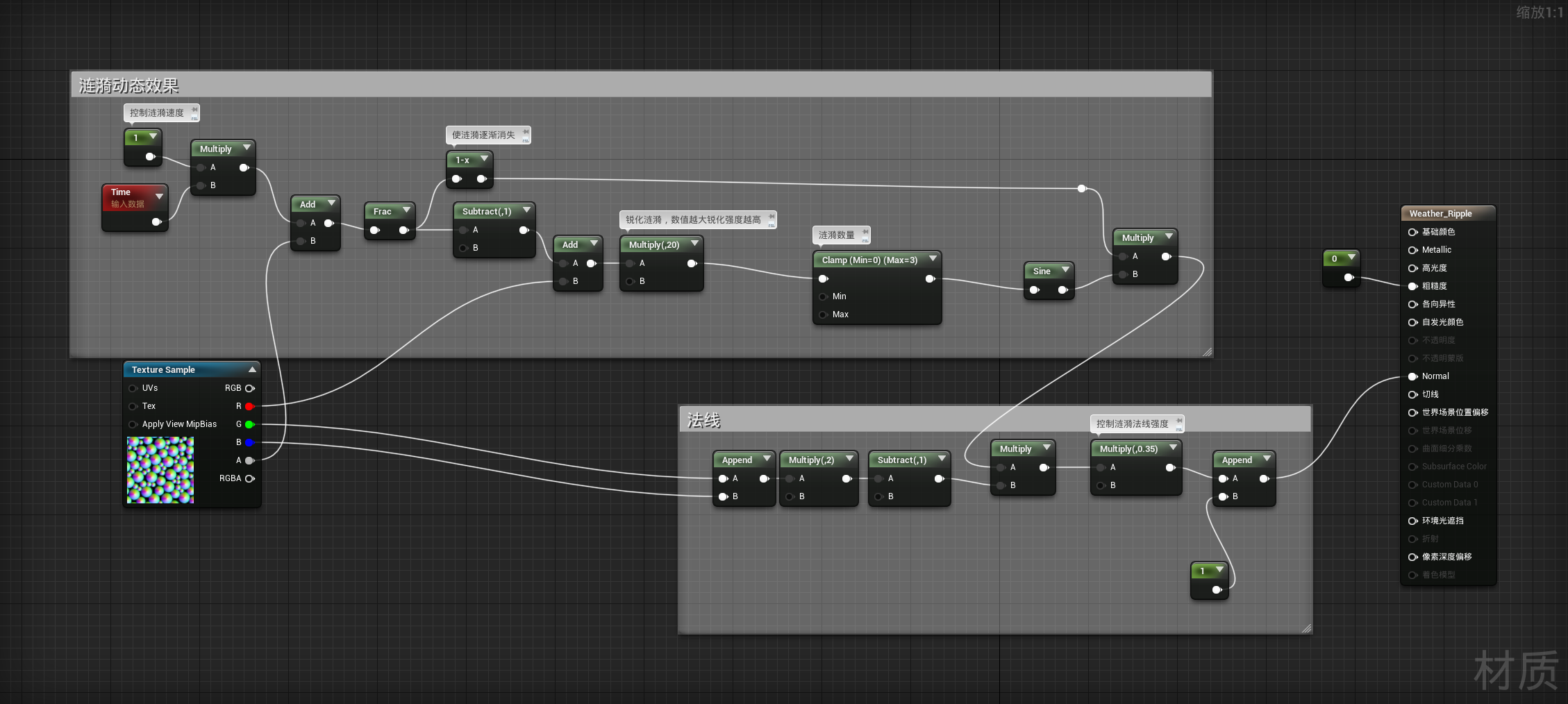Toggle the pin on the 控制涟漪法线强度 comment bubble
Viewport: 1568px width, 704px height.
click(1179, 421)
